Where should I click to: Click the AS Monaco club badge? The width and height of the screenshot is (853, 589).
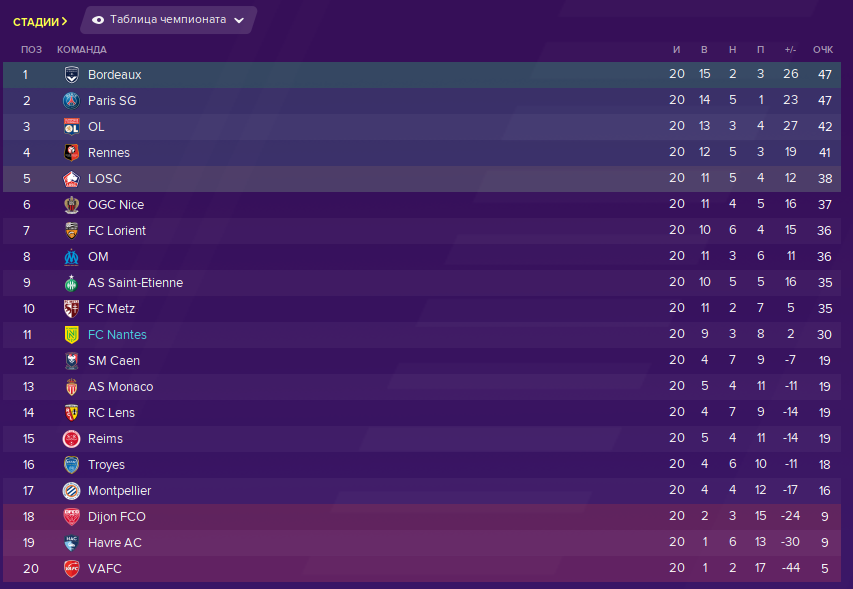71,387
